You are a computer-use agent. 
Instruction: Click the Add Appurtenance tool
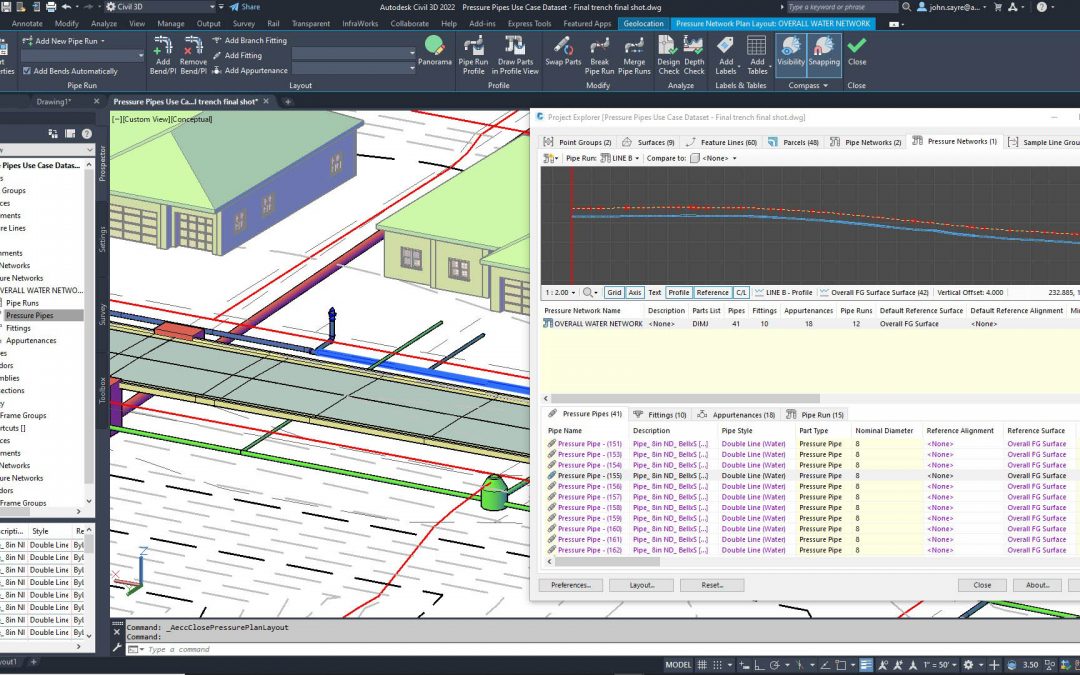249,70
